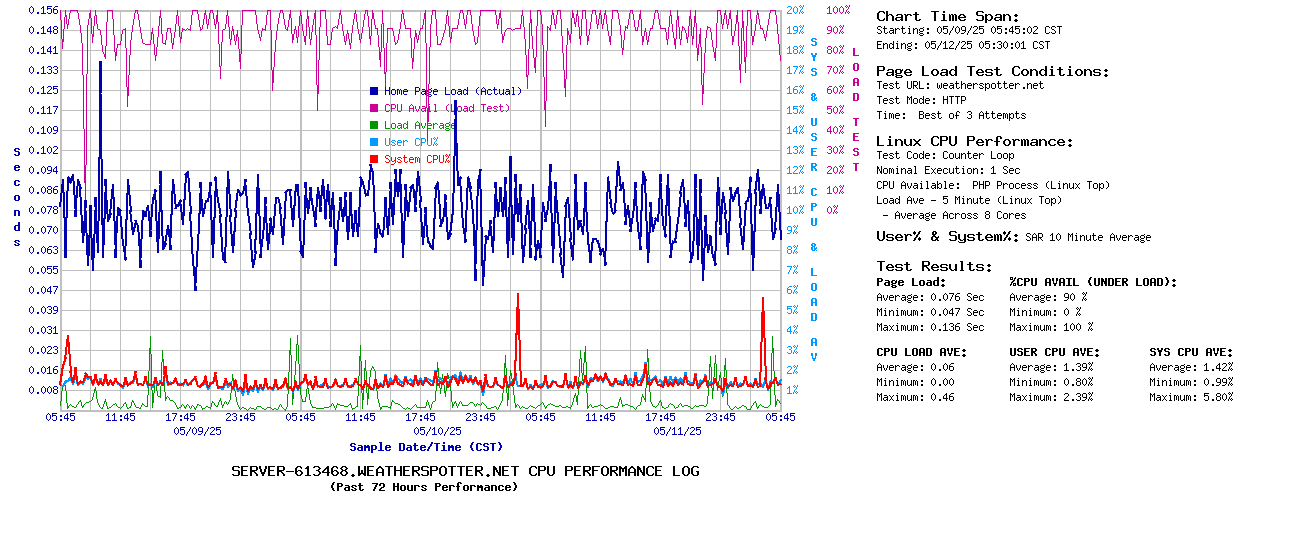
Task: Select the 05/10/25 x-axis date label
Action: pos(437,431)
